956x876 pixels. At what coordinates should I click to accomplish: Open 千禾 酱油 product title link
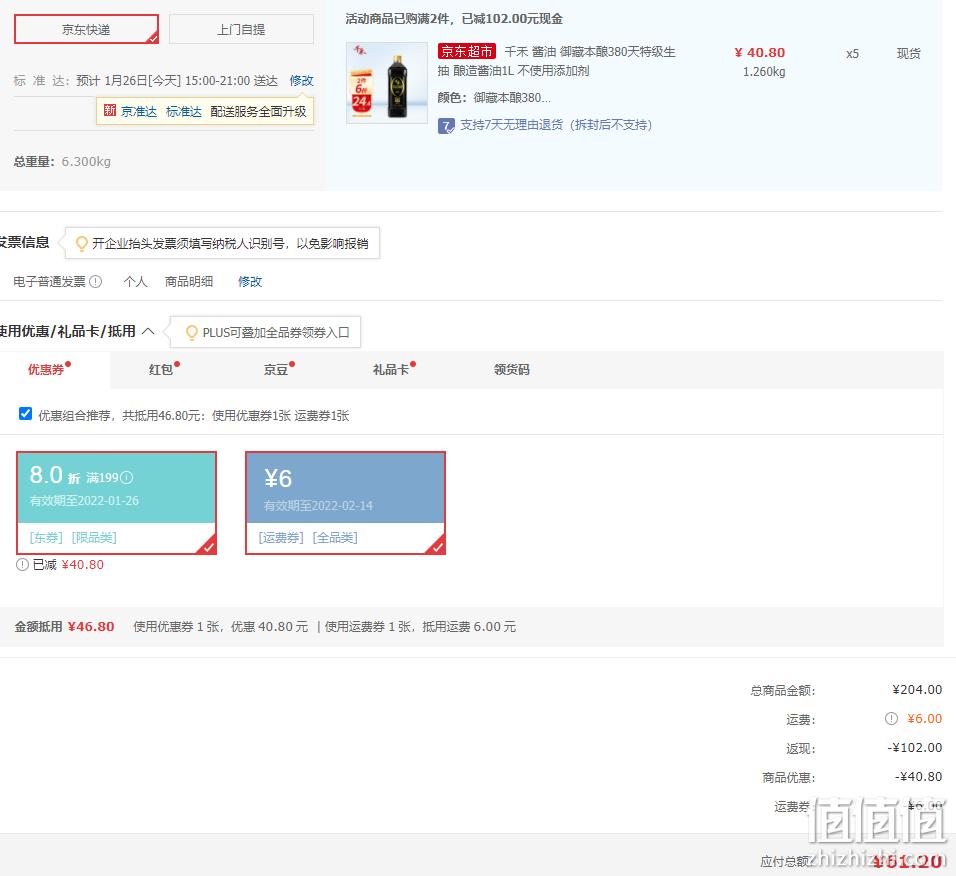556,61
